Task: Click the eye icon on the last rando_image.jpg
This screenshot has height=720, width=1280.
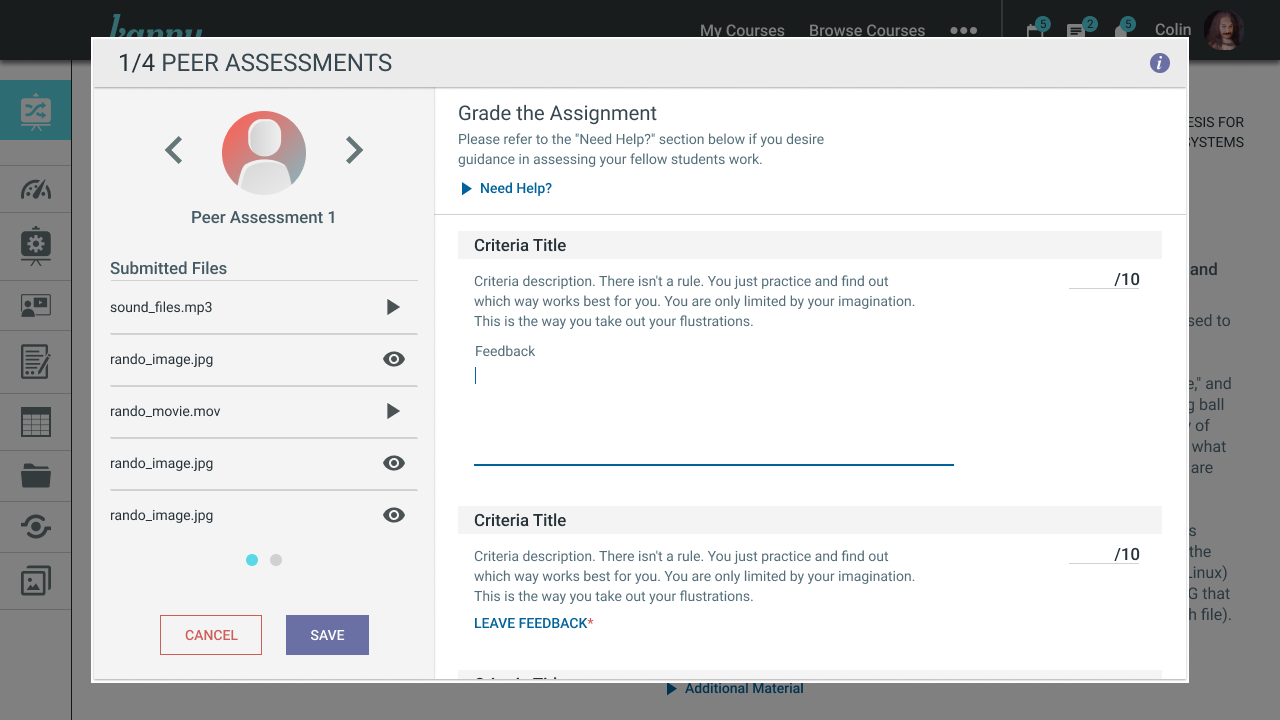Action: click(394, 515)
